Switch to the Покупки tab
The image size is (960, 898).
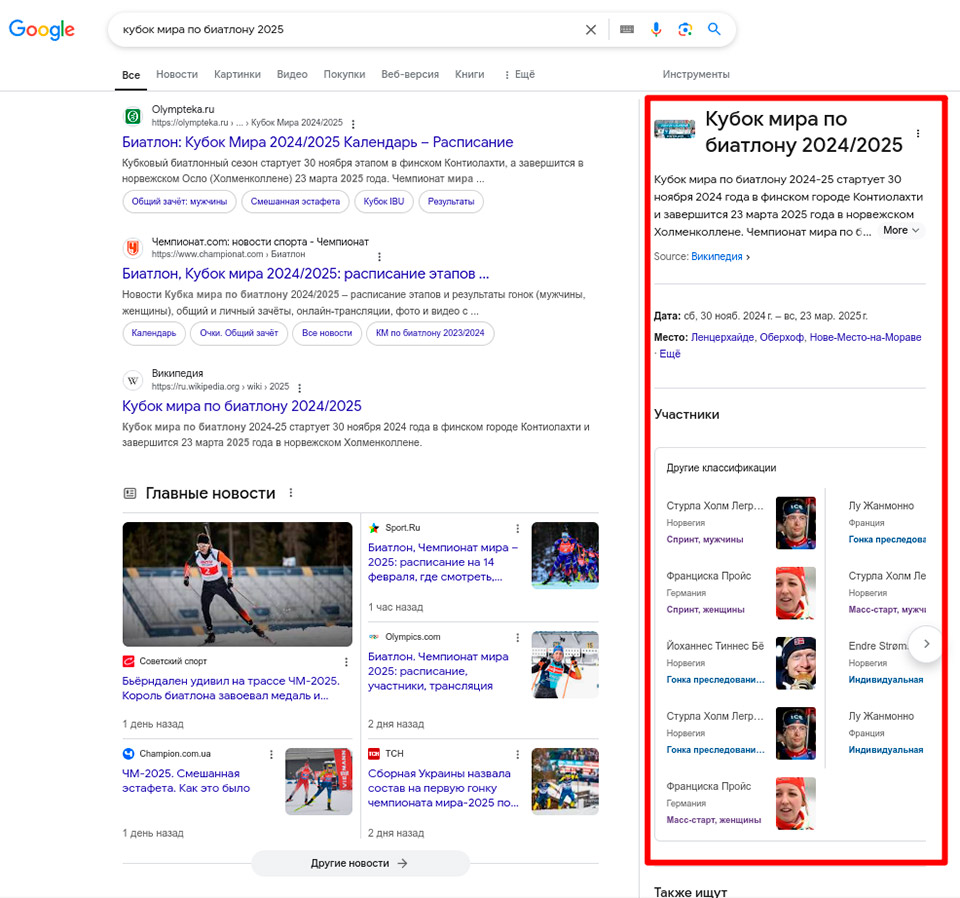345,75
